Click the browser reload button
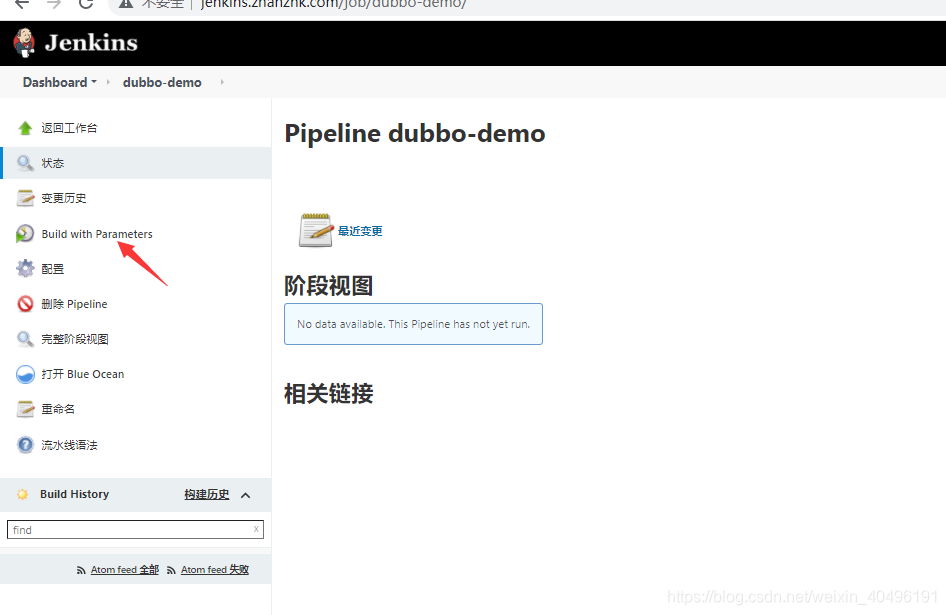946x615 pixels. (x=86, y=4)
